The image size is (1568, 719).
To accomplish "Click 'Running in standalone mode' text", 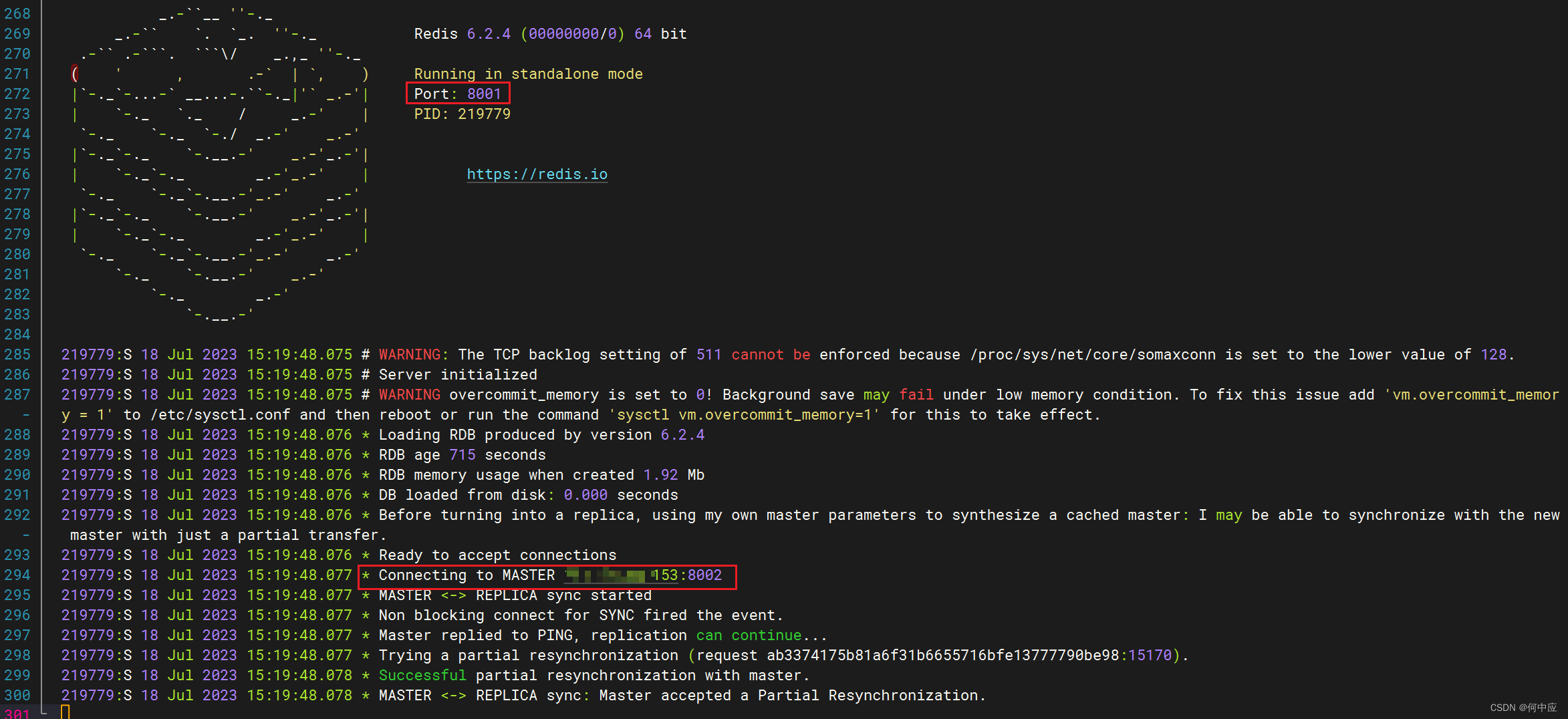I will 528,74.
